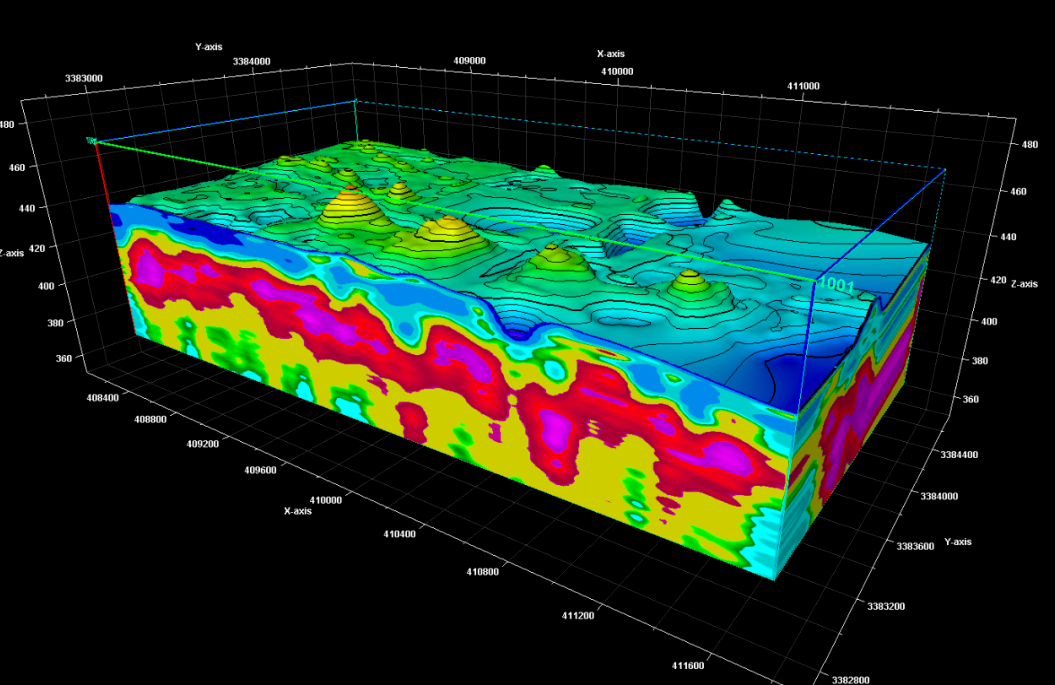Viewport: 1055px width, 685px height.
Task: Click the 411600 X-axis tick label
Action: pos(687,664)
